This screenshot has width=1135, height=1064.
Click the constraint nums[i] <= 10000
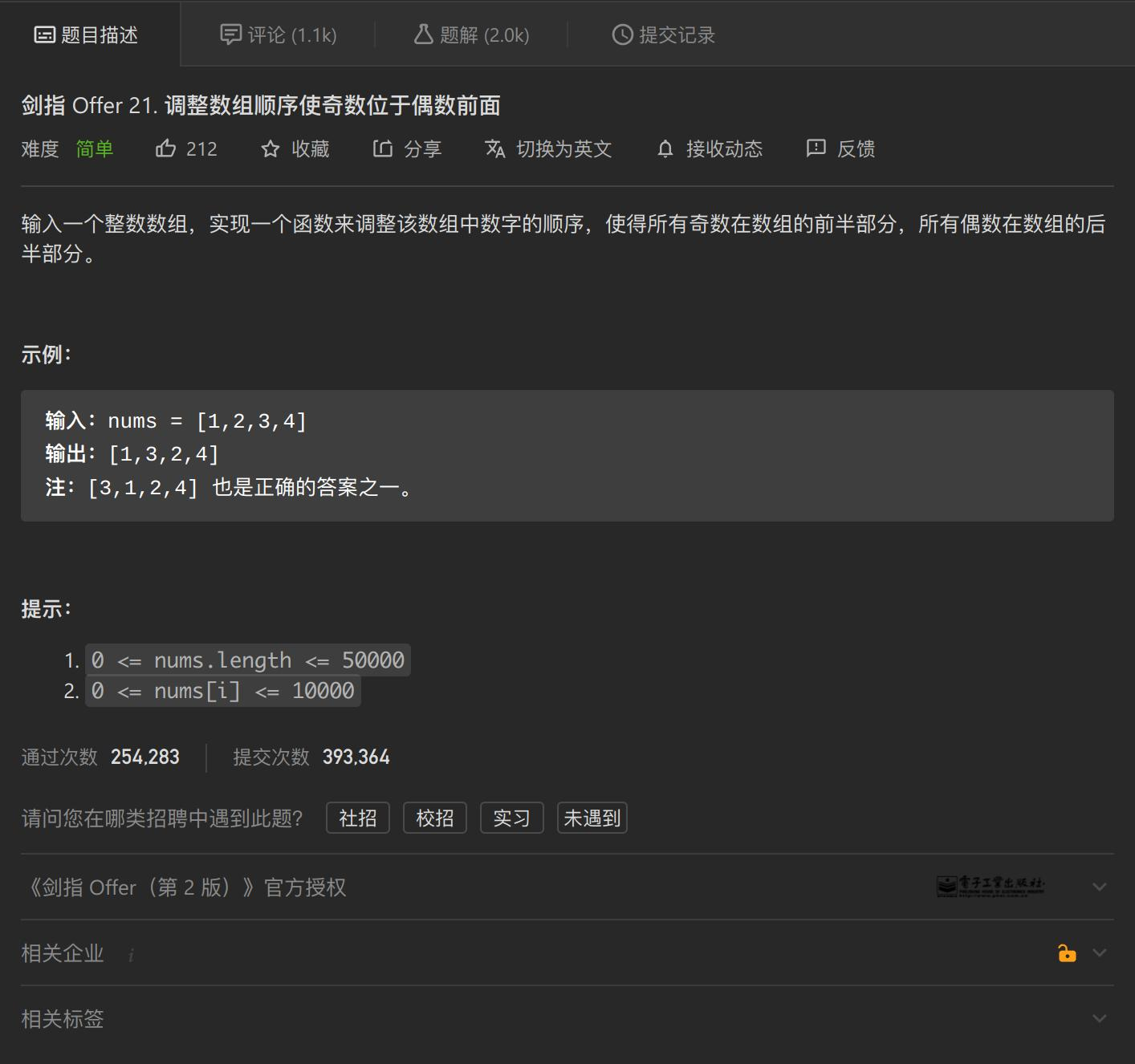[x=223, y=691]
